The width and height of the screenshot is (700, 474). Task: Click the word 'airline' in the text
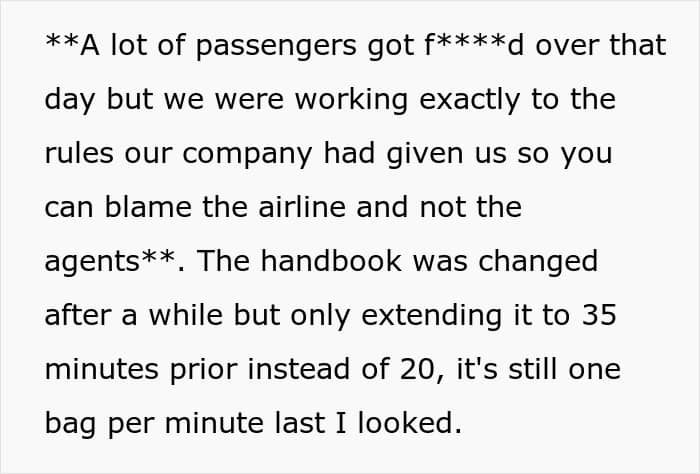coord(302,207)
